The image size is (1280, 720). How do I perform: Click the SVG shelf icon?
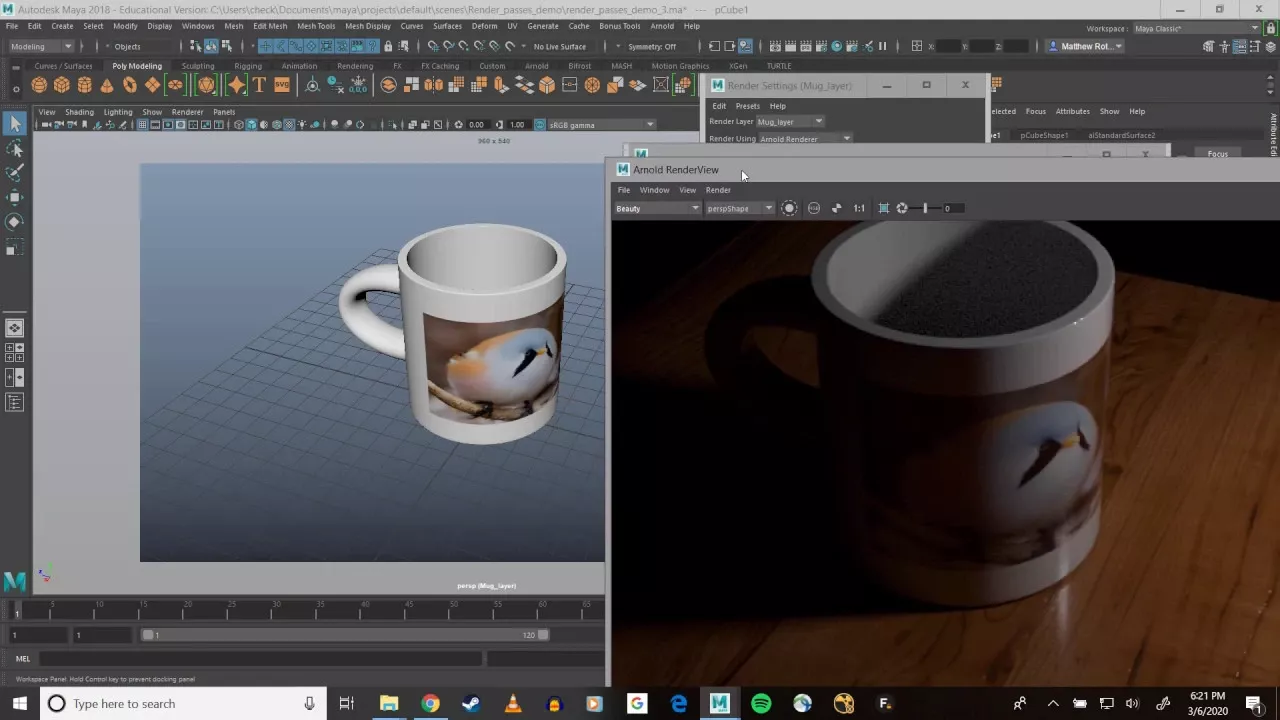point(282,86)
